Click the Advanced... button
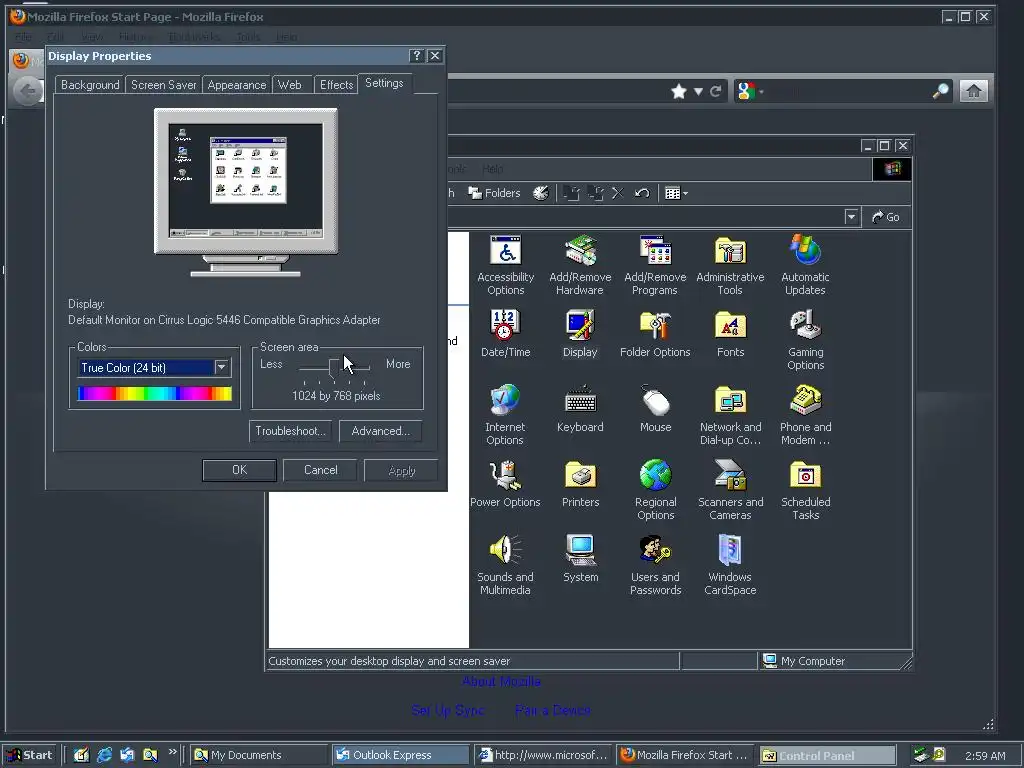This screenshot has height=768, width=1024. pos(380,431)
